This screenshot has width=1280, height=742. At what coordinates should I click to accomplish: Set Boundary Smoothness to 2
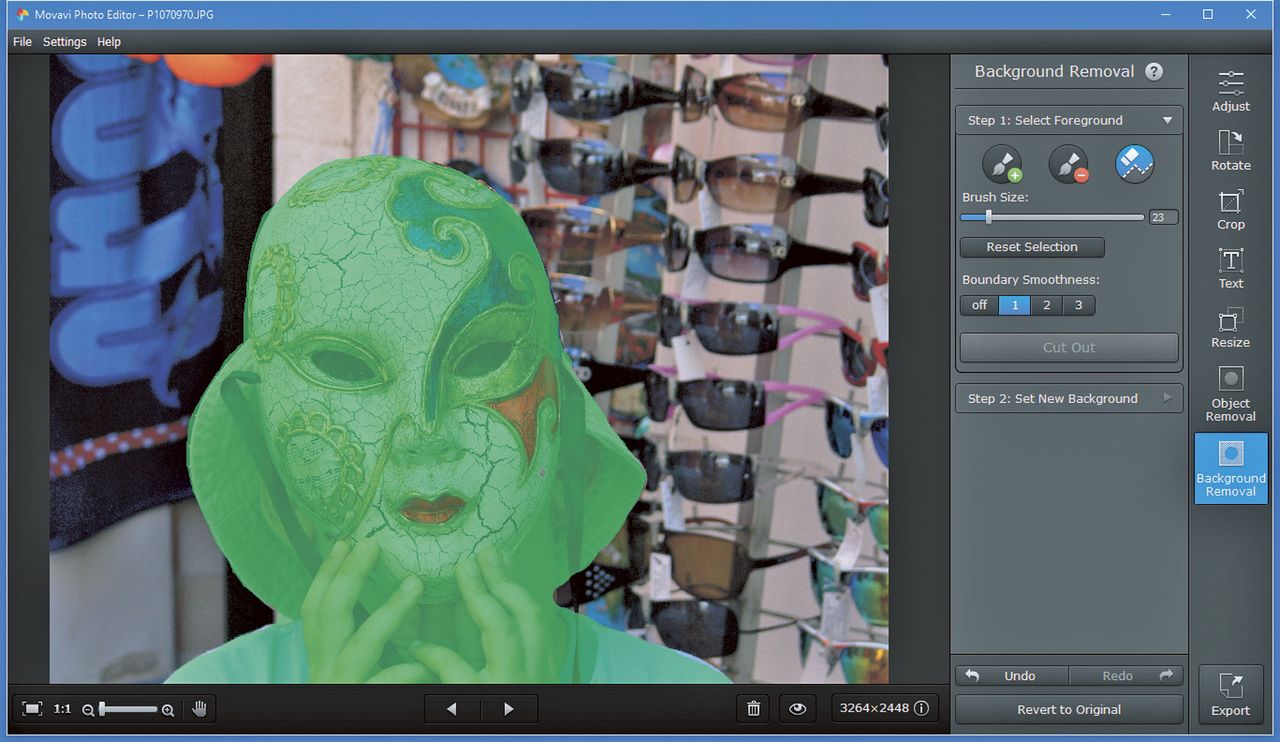1046,305
